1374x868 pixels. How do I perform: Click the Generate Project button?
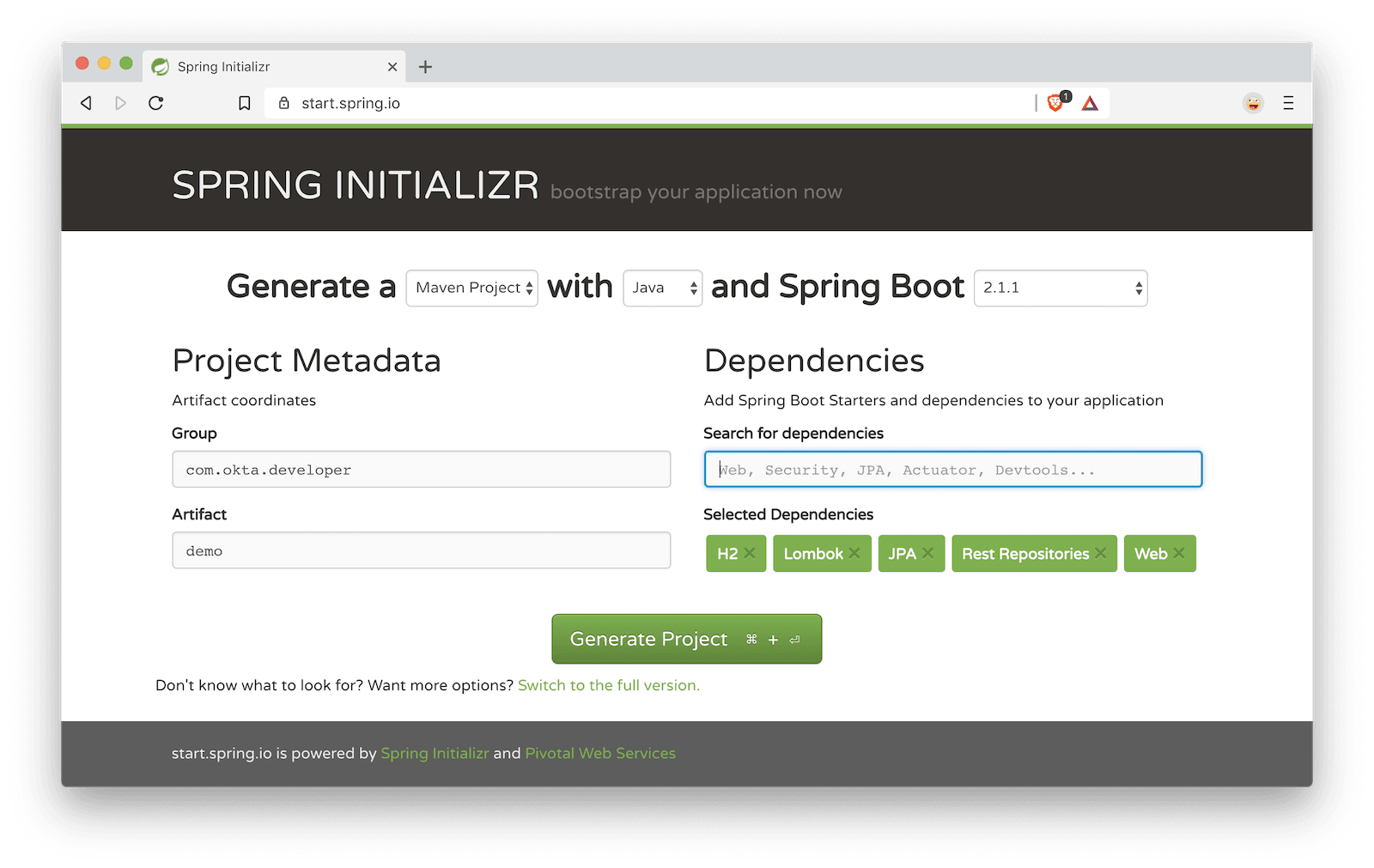pyautogui.click(x=687, y=639)
